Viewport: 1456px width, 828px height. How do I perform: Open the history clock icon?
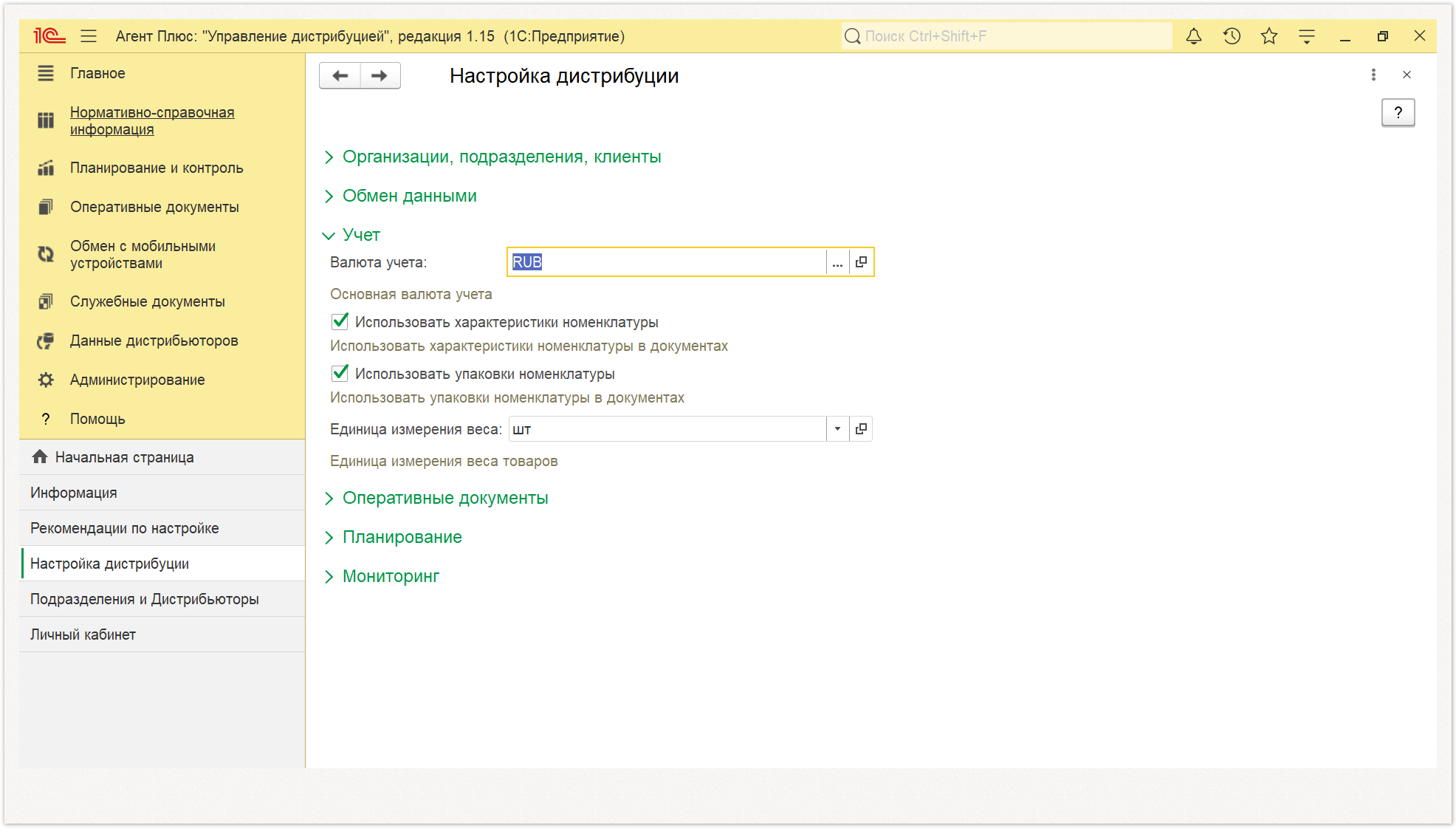[x=1232, y=35]
